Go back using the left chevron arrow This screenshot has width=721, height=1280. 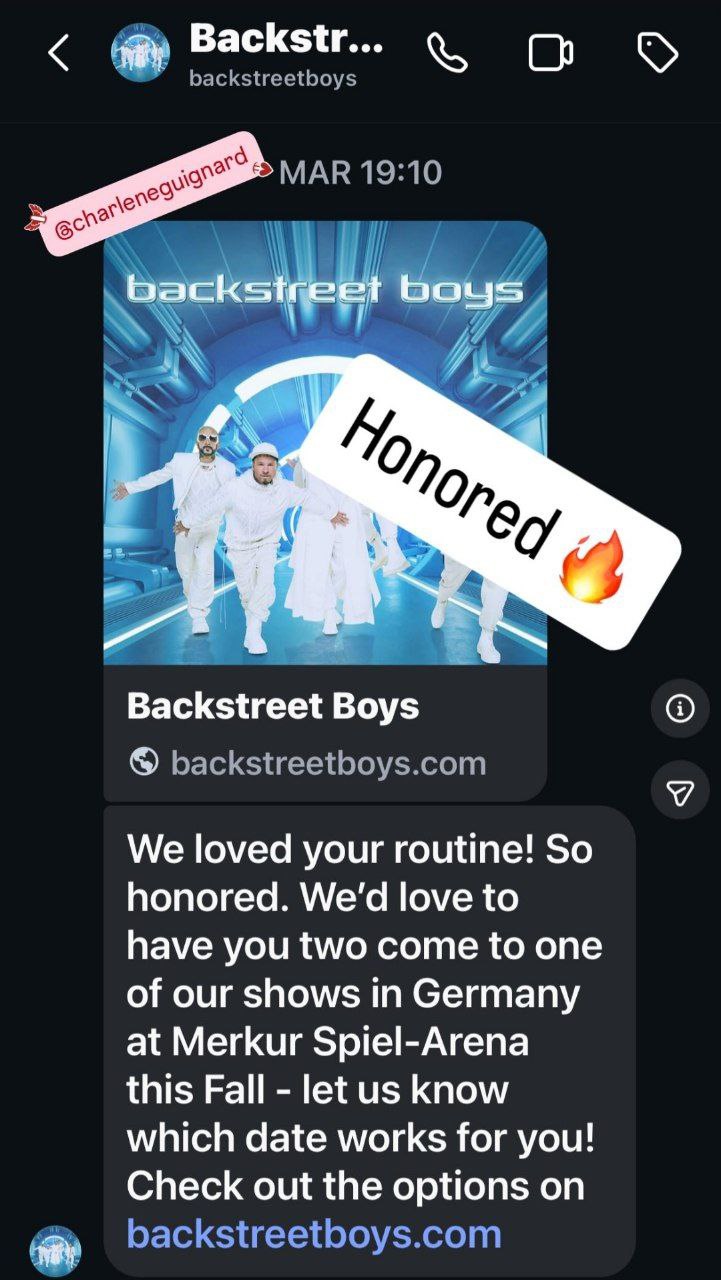[x=59, y=53]
